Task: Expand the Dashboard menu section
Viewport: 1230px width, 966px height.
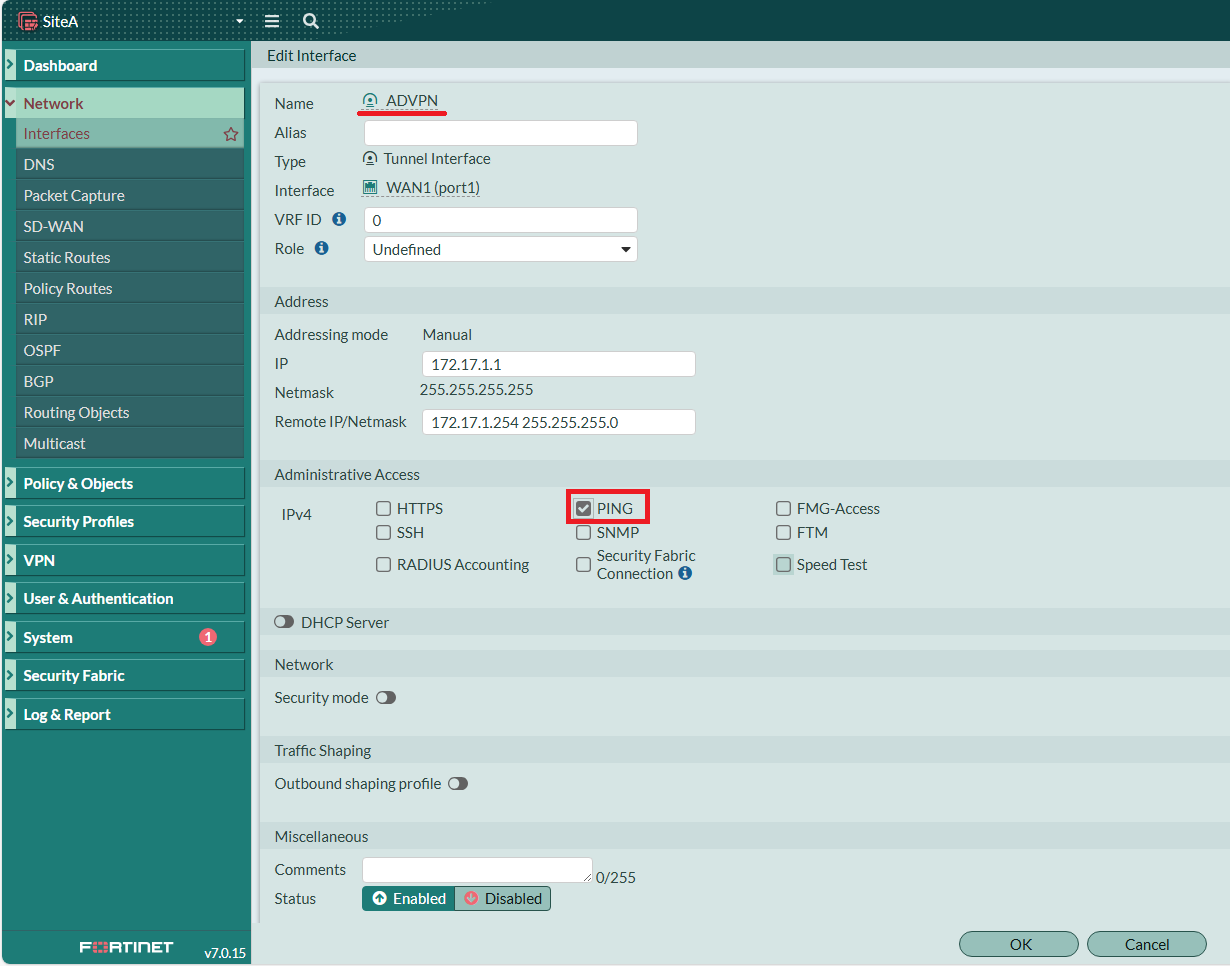Action: pos(124,65)
